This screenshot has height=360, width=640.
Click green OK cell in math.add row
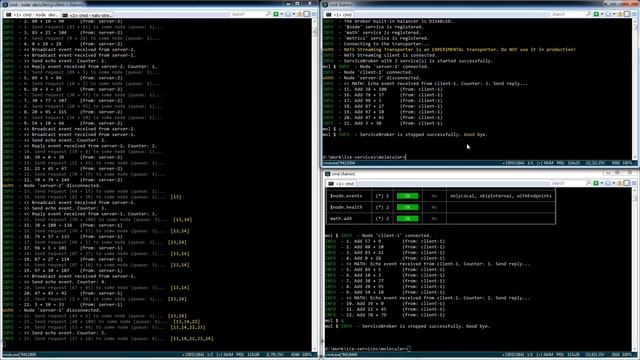[407, 219]
